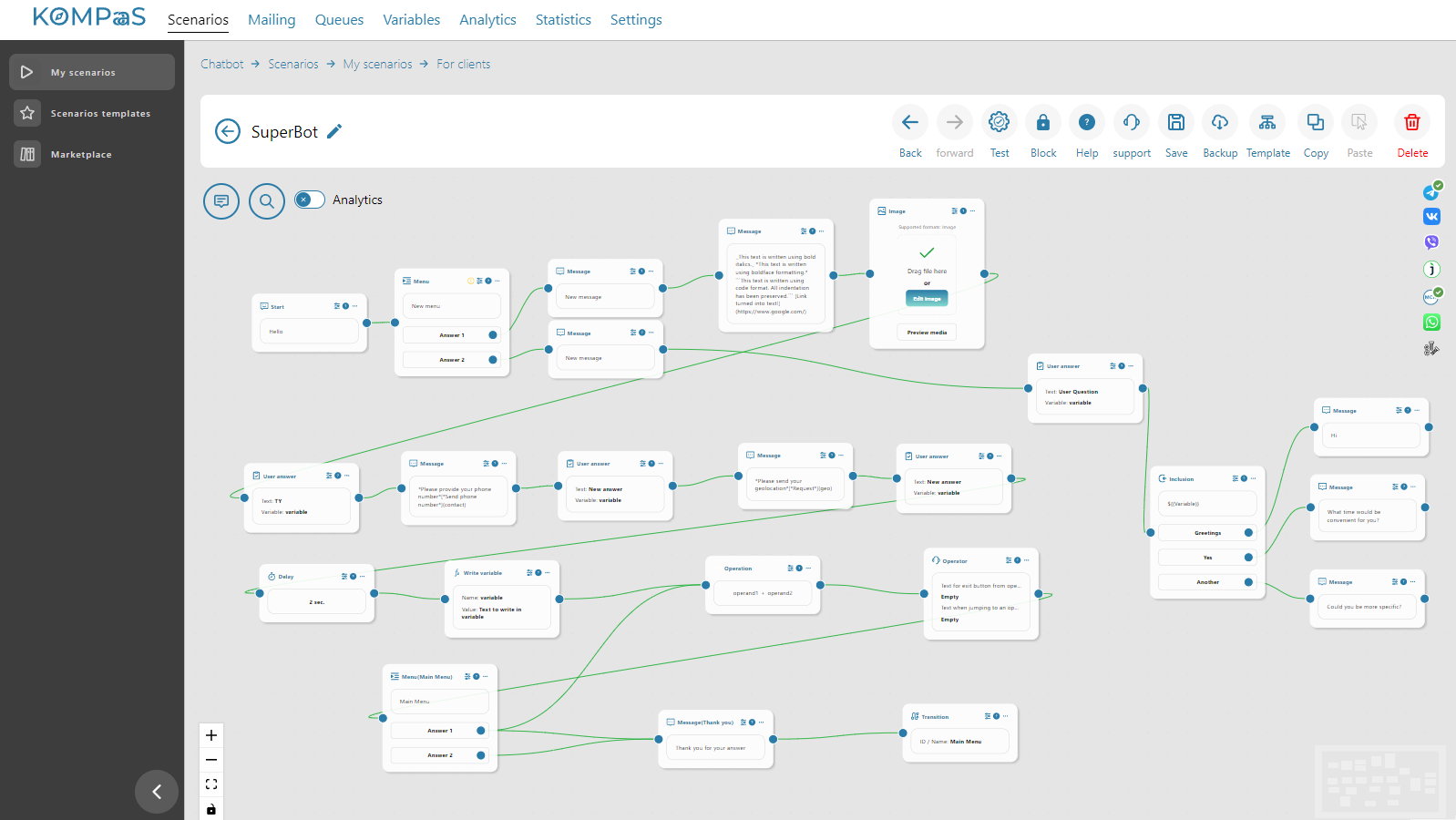Viewport: 1456px width, 820px height.
Task: Toggle the canvas lock icon
Action: click(211, 809)
